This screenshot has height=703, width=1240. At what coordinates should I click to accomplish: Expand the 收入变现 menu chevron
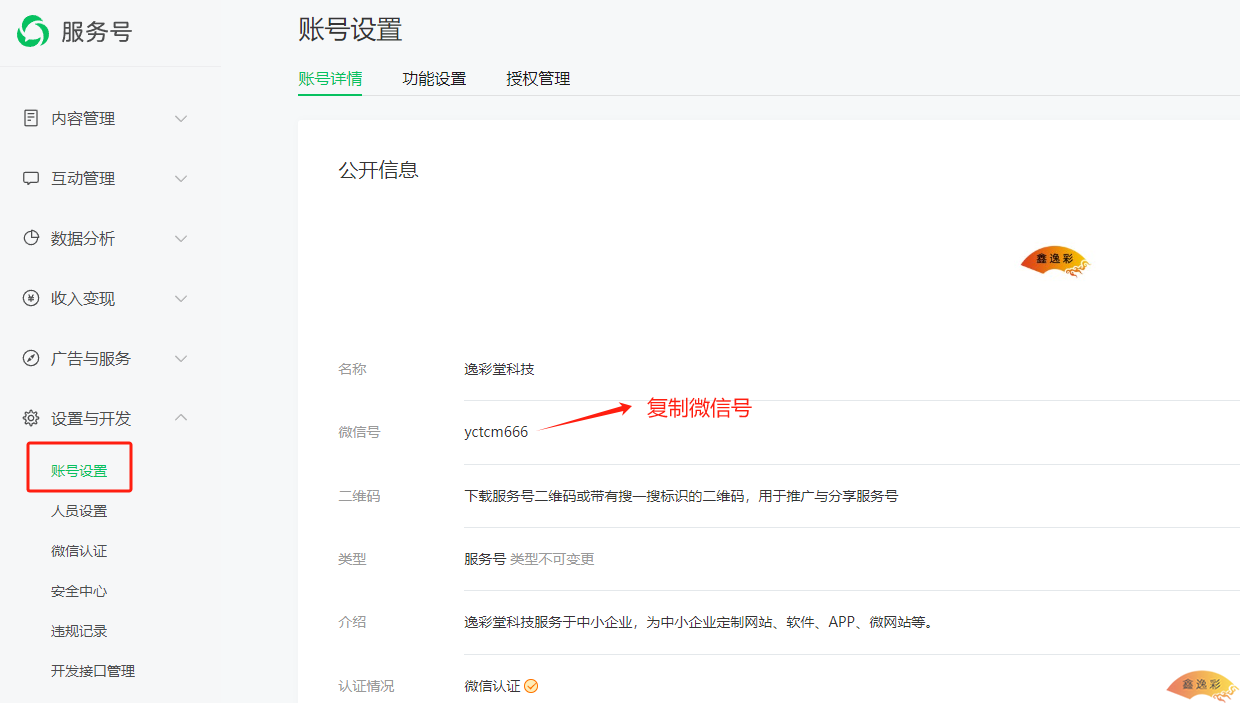(x=181, y=298)
